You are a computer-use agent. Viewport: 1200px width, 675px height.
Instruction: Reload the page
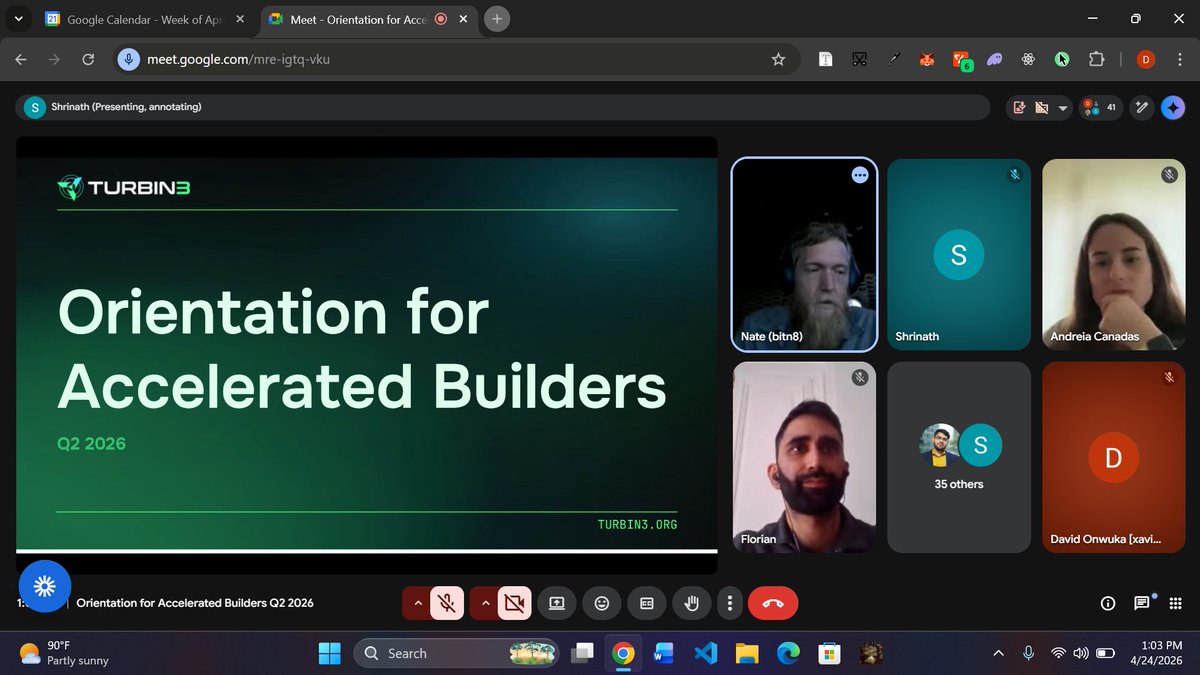[x=88, y=60]
